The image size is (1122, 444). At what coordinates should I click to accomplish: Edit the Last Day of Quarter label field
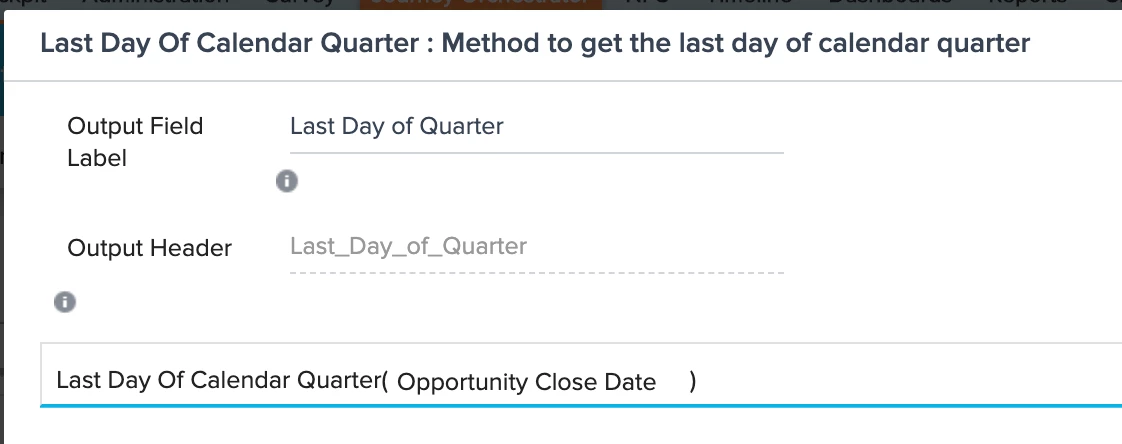pos(537,127)
